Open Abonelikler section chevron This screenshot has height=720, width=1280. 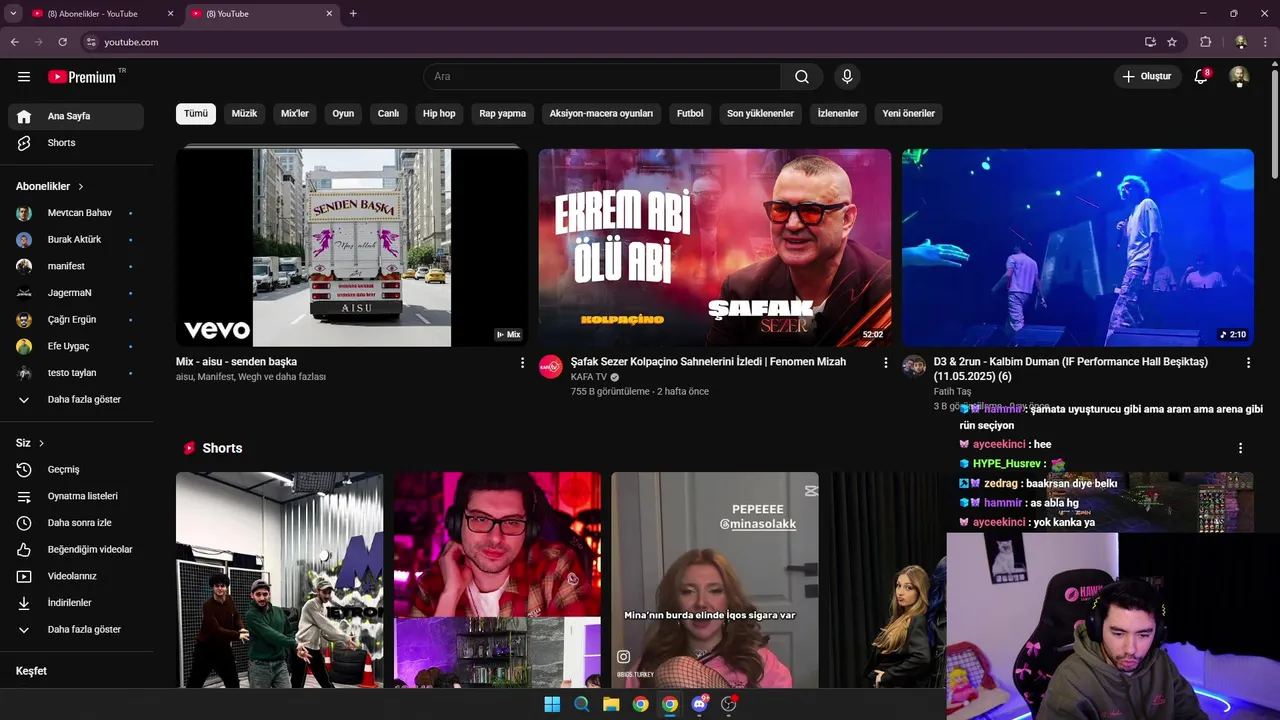(81, 187)
